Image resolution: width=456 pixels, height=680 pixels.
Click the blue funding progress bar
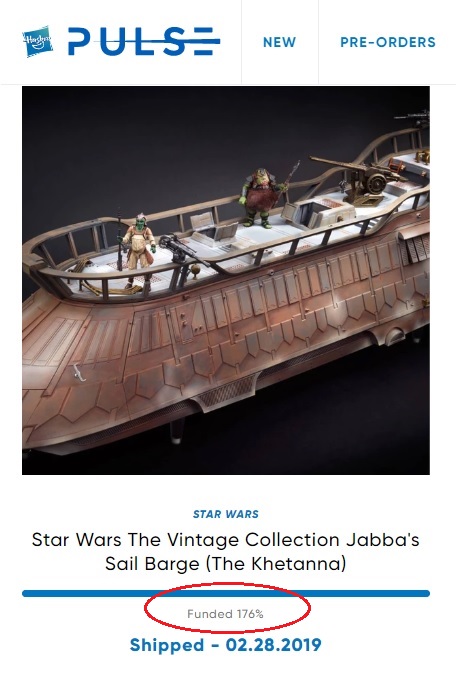[x=226, y=593]
